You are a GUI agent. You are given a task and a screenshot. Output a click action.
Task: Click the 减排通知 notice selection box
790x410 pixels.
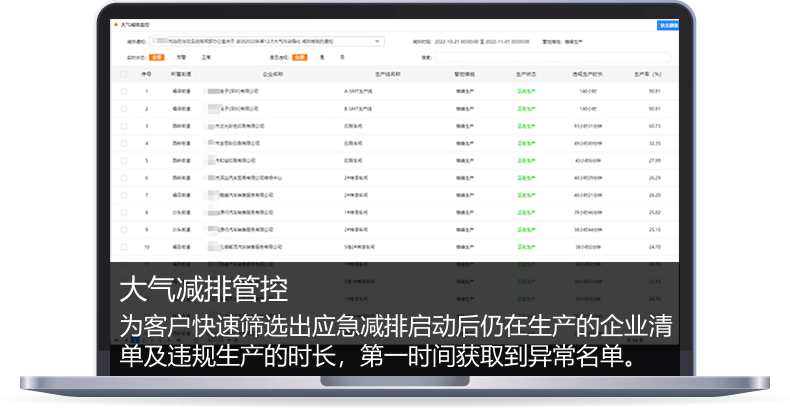(x=260, y=42)
